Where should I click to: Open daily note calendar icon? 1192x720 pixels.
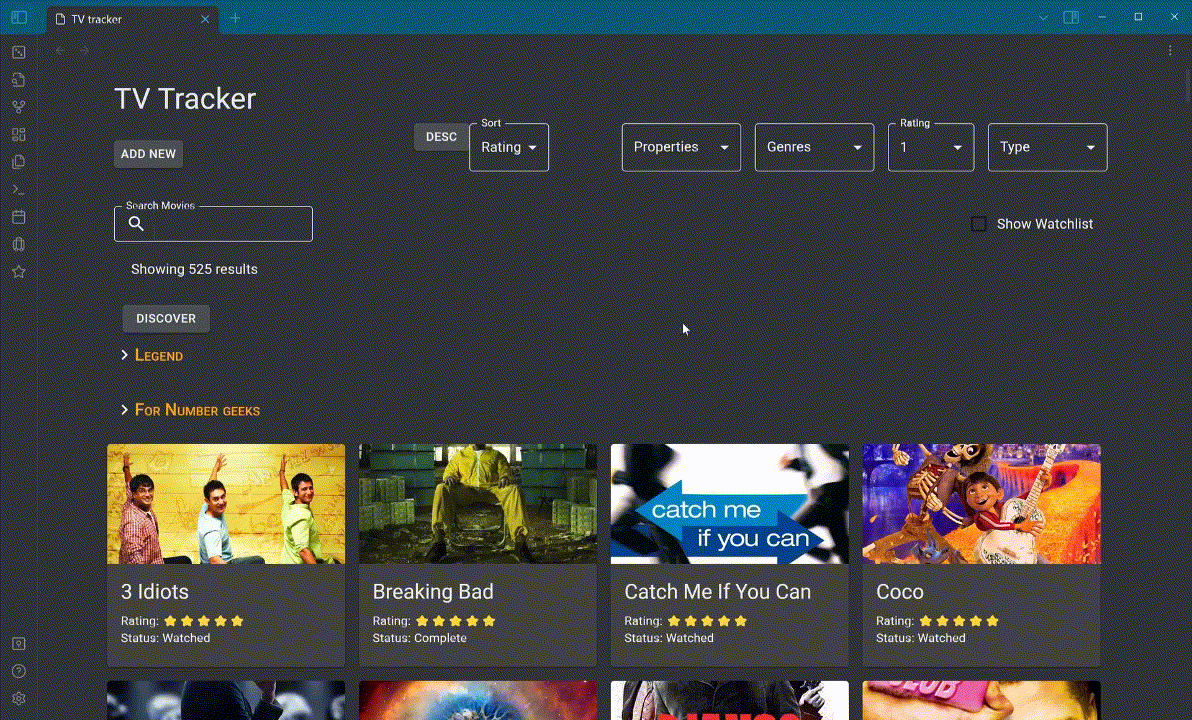(19, 217)
